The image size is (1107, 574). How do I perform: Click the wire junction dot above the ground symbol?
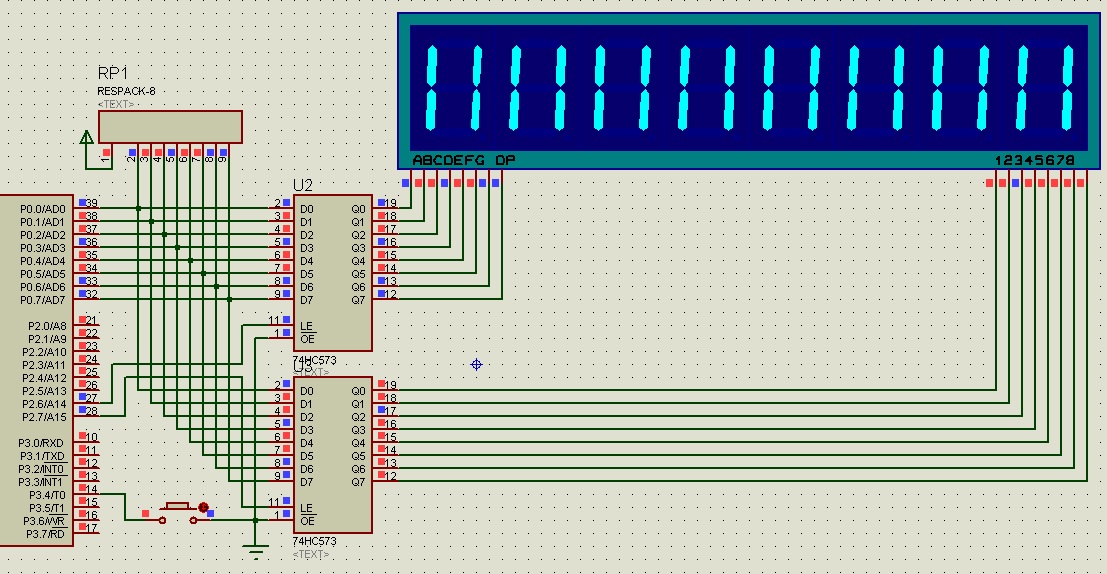pos(256,520)
